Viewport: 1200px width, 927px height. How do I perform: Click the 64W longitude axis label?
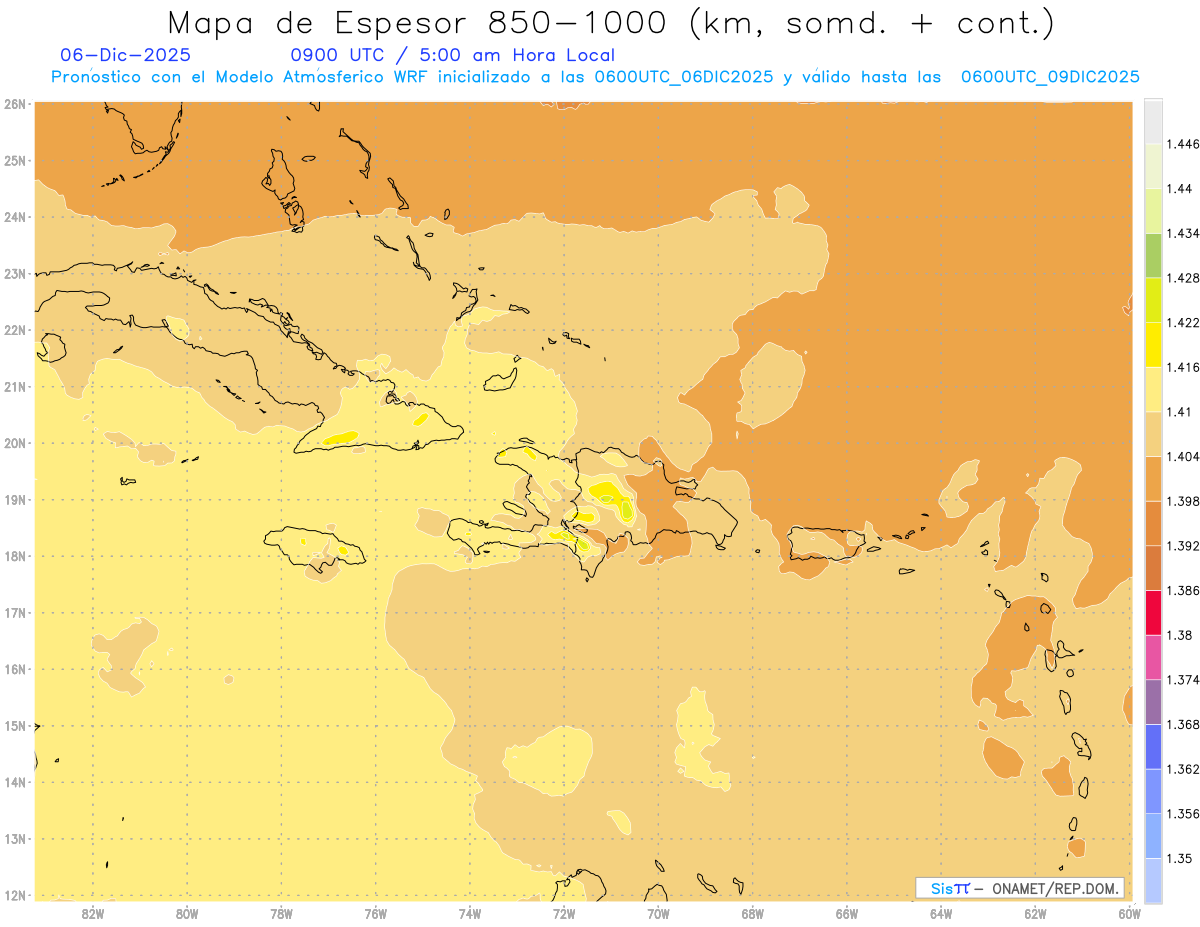pos(941,913)
